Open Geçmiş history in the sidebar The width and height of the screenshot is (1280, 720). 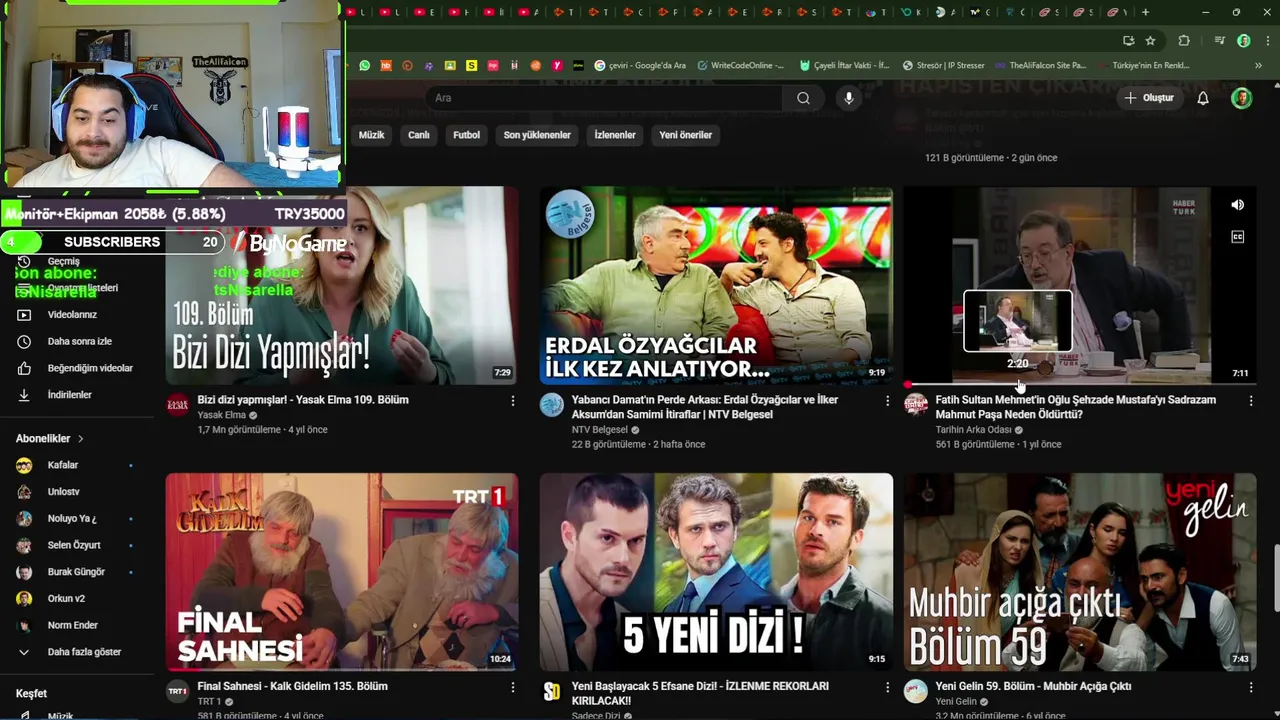click(x=65, y=261)
